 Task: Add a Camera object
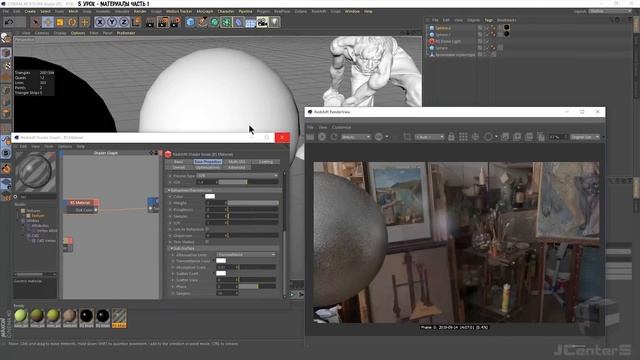tap(262, 22)
